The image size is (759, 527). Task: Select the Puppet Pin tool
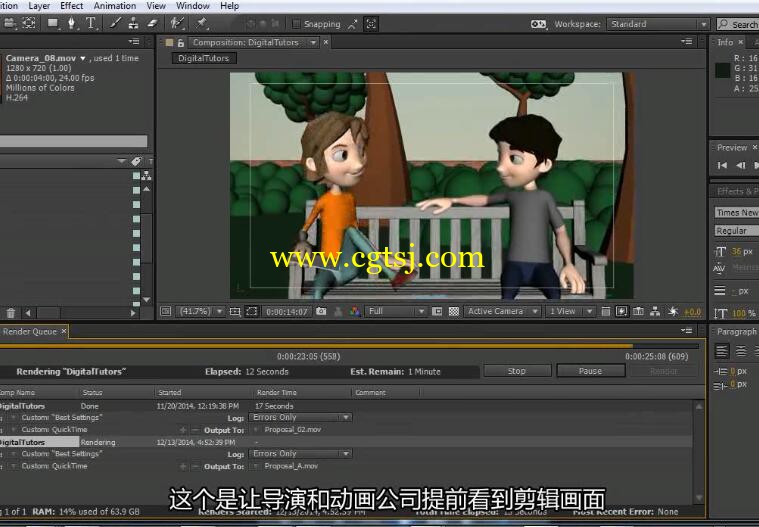pyautogui.click(x=201, y=23)
